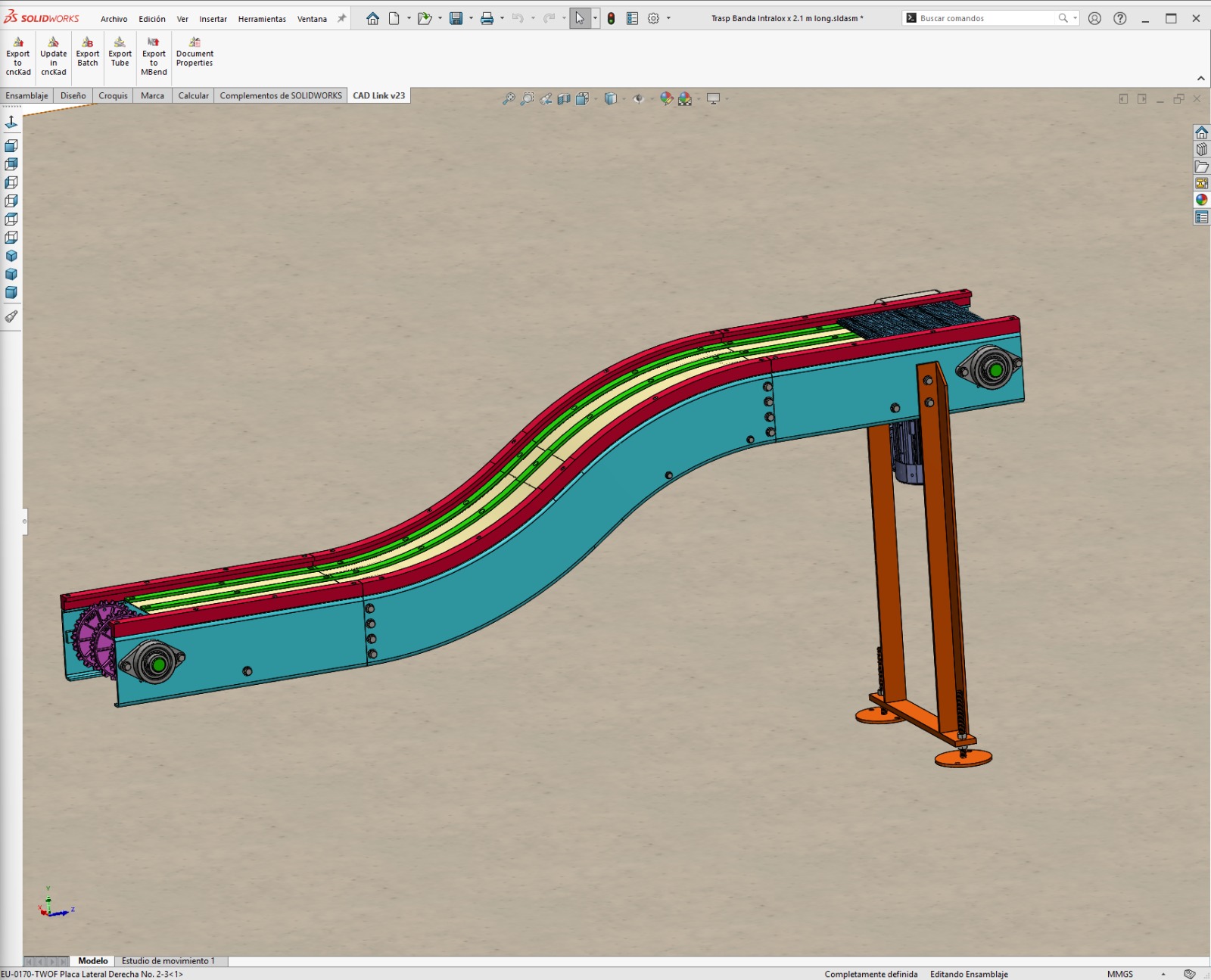Select Top view cube icon
The width and height of the screenshot is (1211, 980).
[x=11, y=219]
